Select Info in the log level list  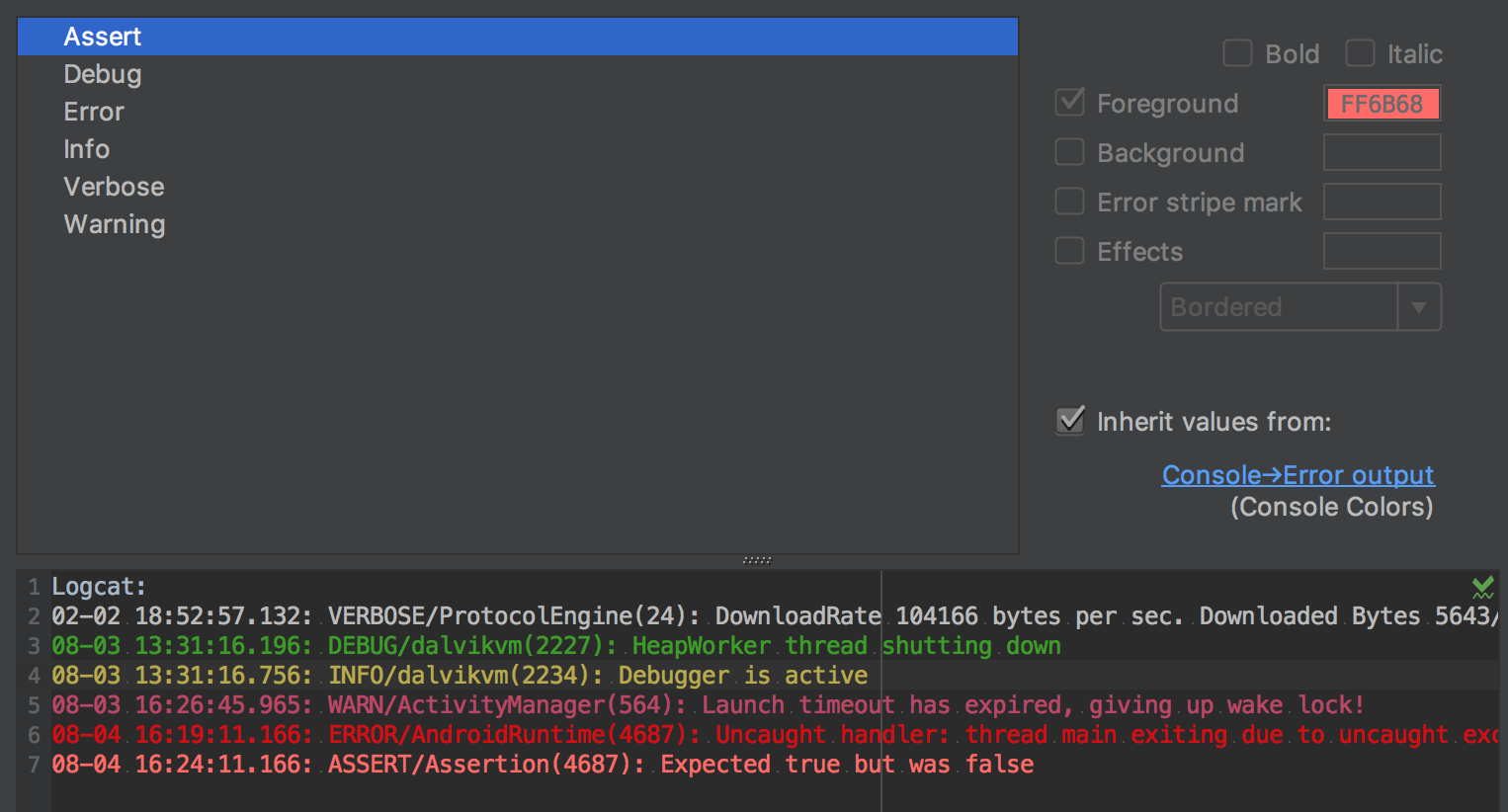pyautogui.click(x=87, y=149)
